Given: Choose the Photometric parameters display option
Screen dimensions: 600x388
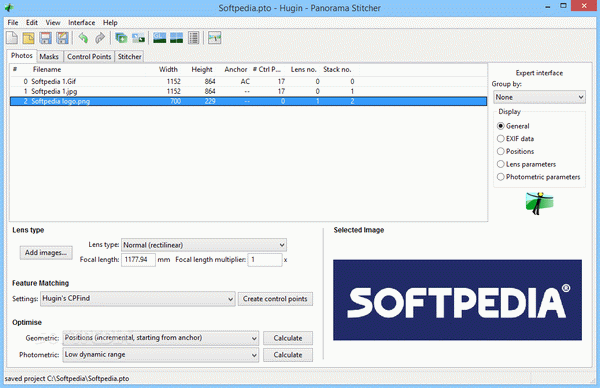Looking at the screenshot, I should pyautogui.click(x=500, y=177).
